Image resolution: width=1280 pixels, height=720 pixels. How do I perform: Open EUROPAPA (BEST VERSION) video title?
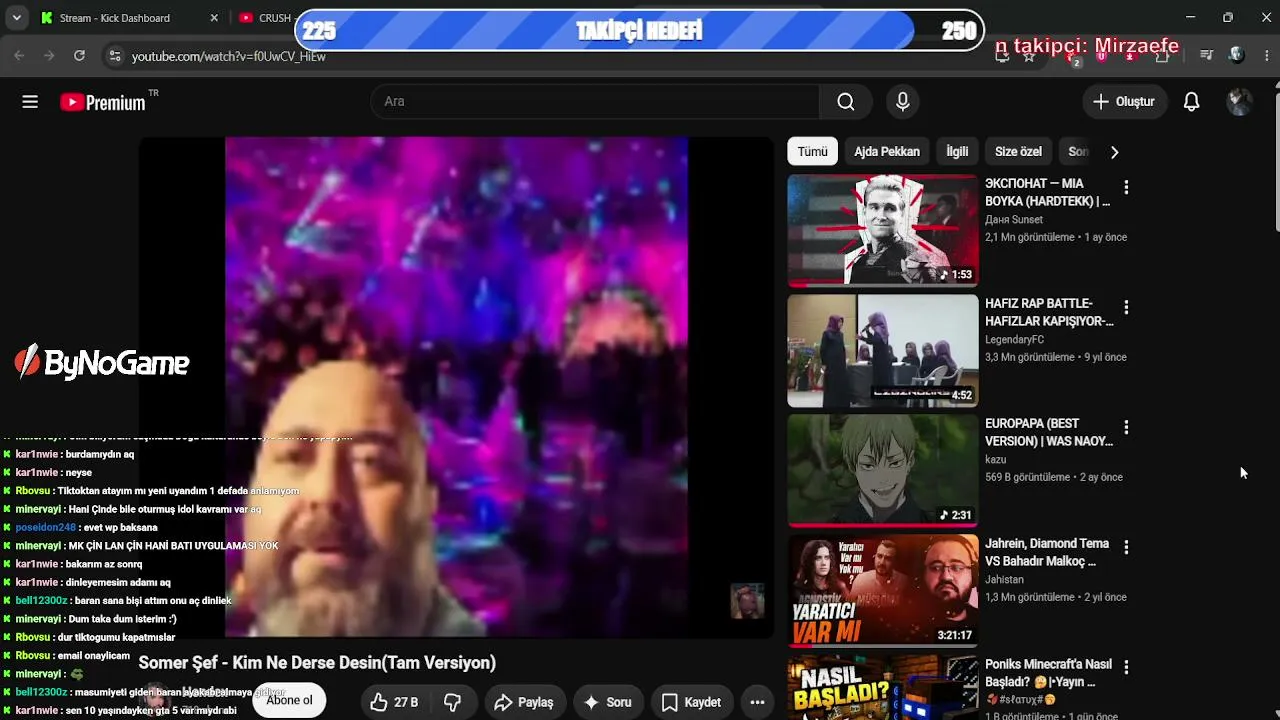[1049, 433]
